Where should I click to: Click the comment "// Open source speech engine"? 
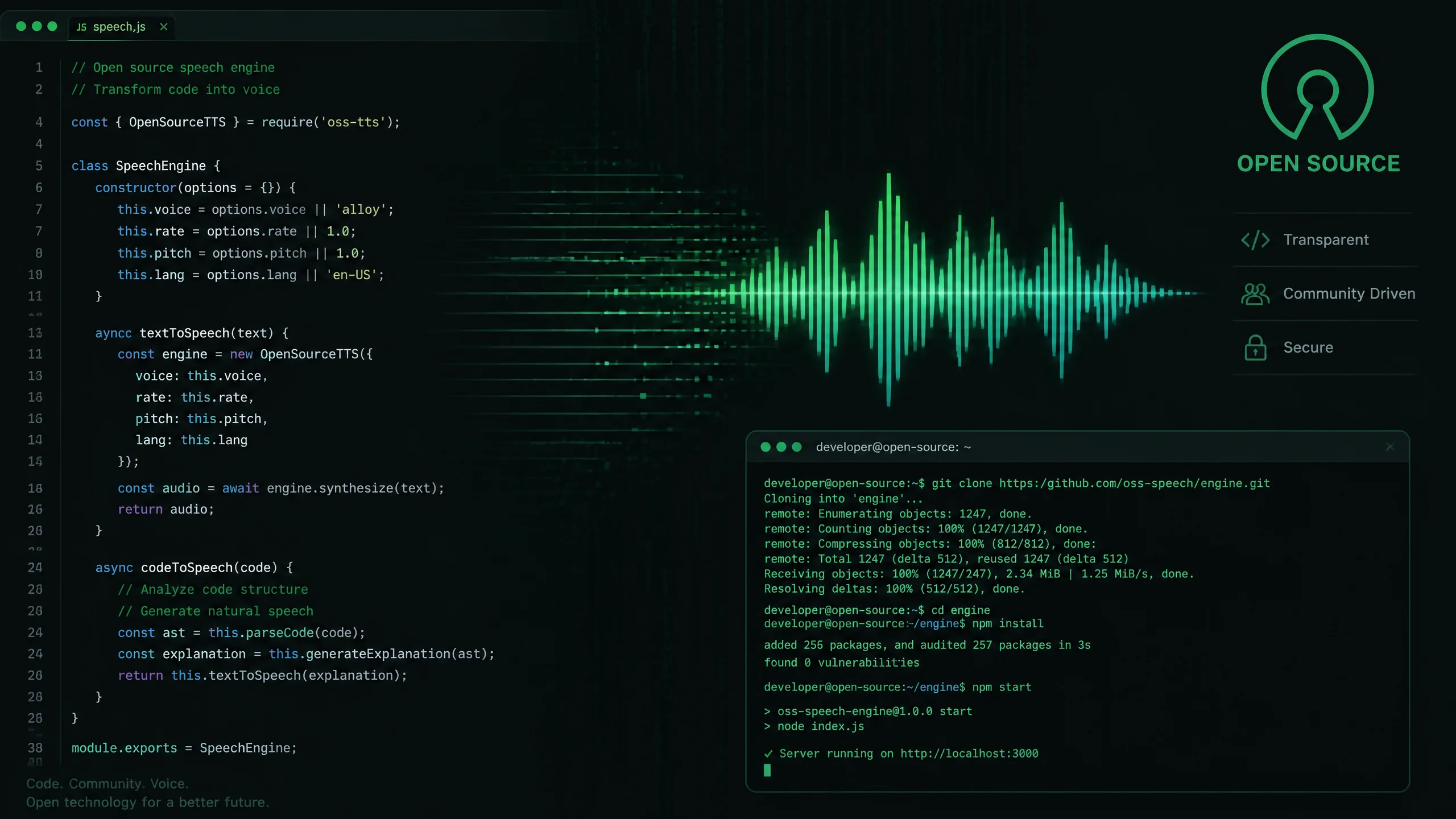[x=173, y=68]
